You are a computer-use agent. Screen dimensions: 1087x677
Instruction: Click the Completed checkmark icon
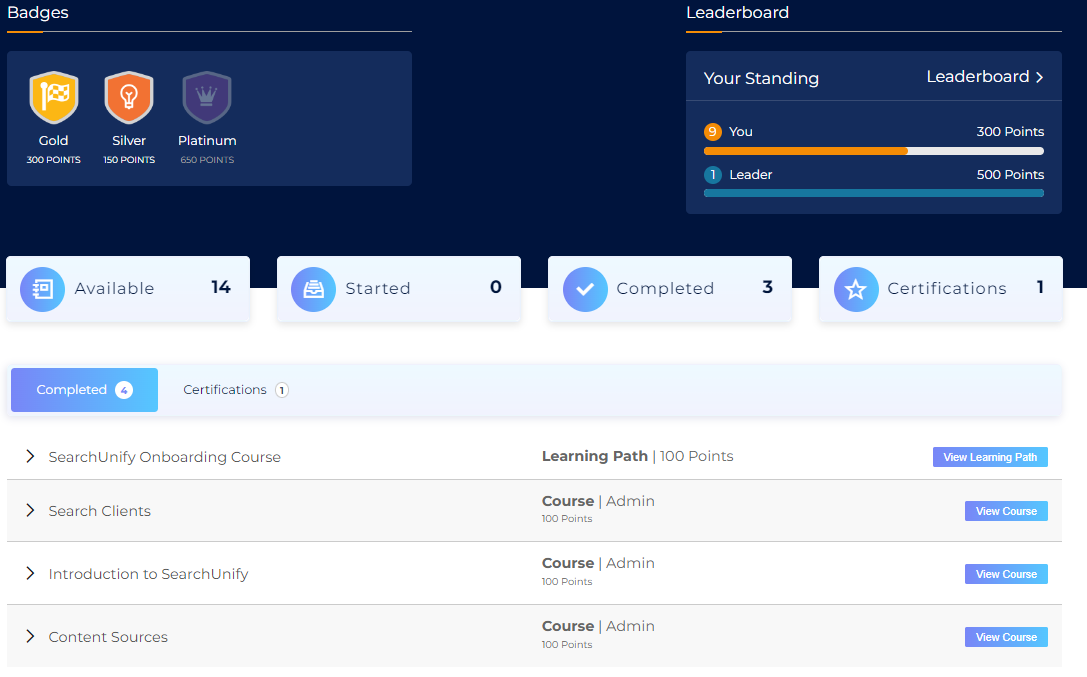pos(585,289)
